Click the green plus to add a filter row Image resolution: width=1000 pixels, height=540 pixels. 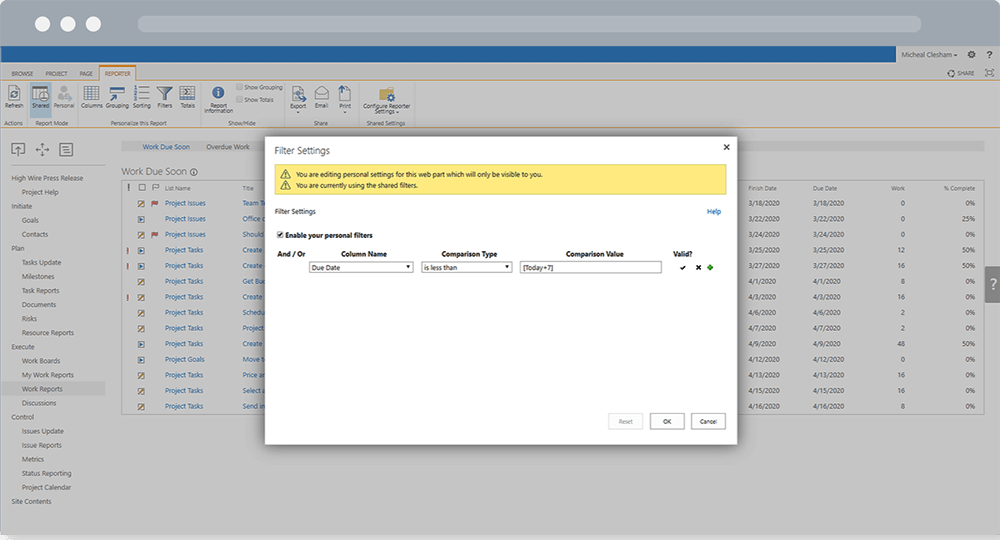point(710,268)
